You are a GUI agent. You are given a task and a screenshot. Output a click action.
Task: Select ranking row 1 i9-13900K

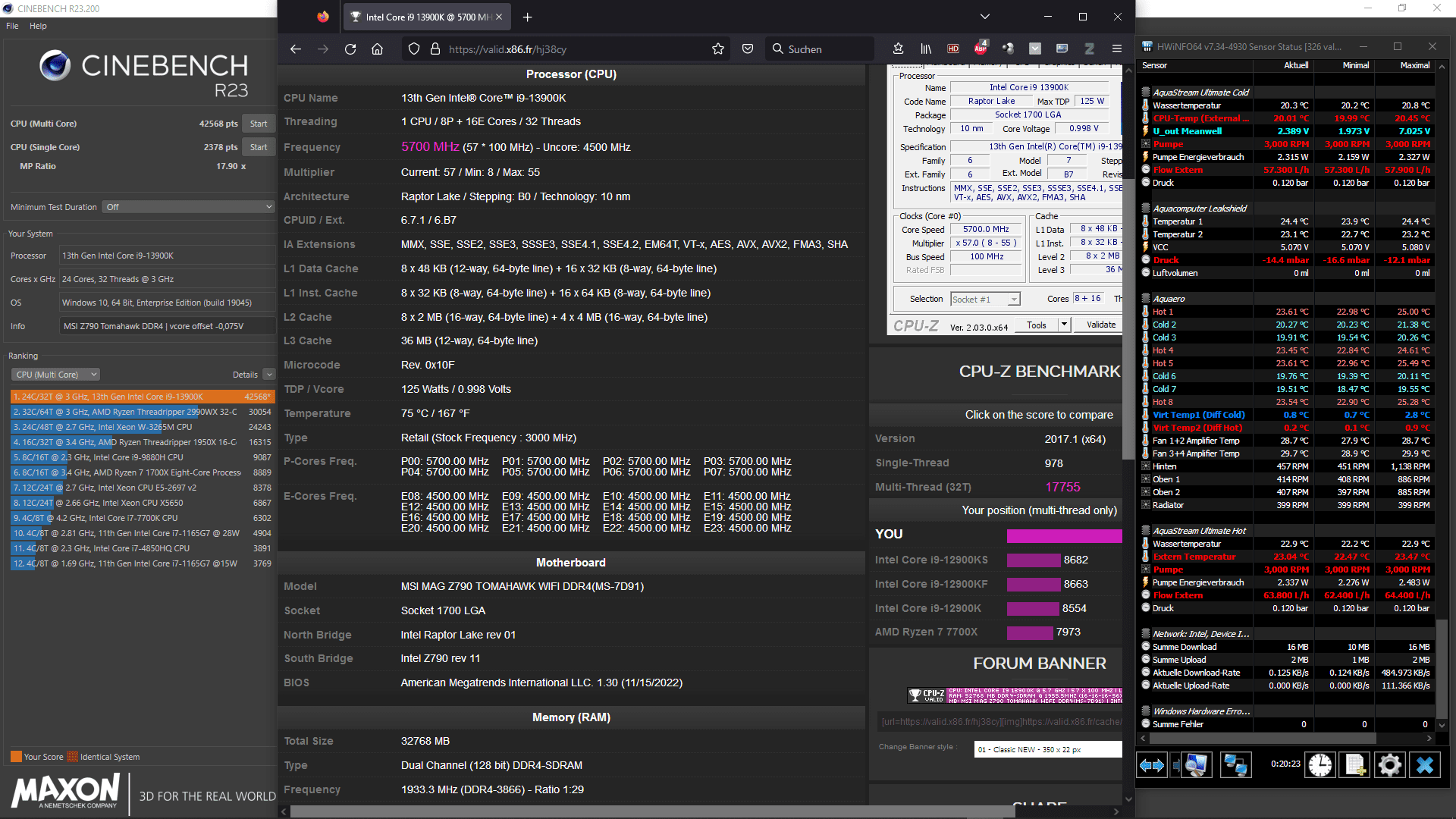143,397
